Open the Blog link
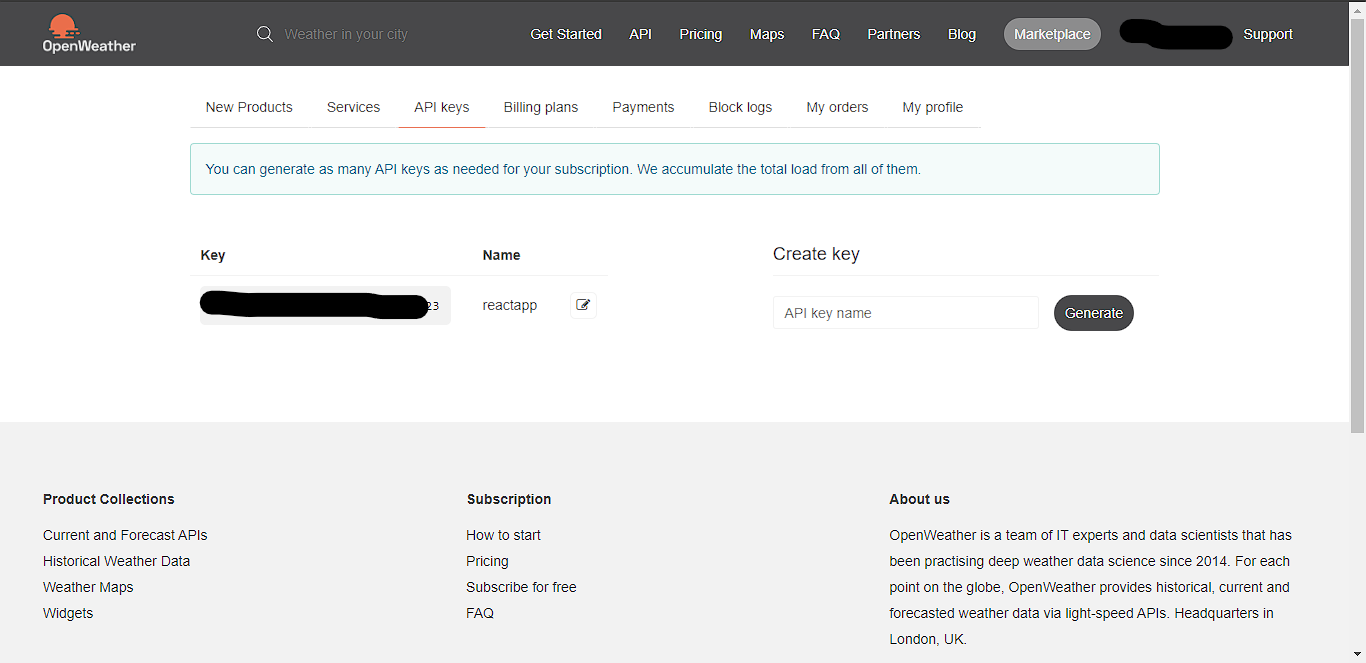This screenshot has width=1366, height=663. point(962,34)
